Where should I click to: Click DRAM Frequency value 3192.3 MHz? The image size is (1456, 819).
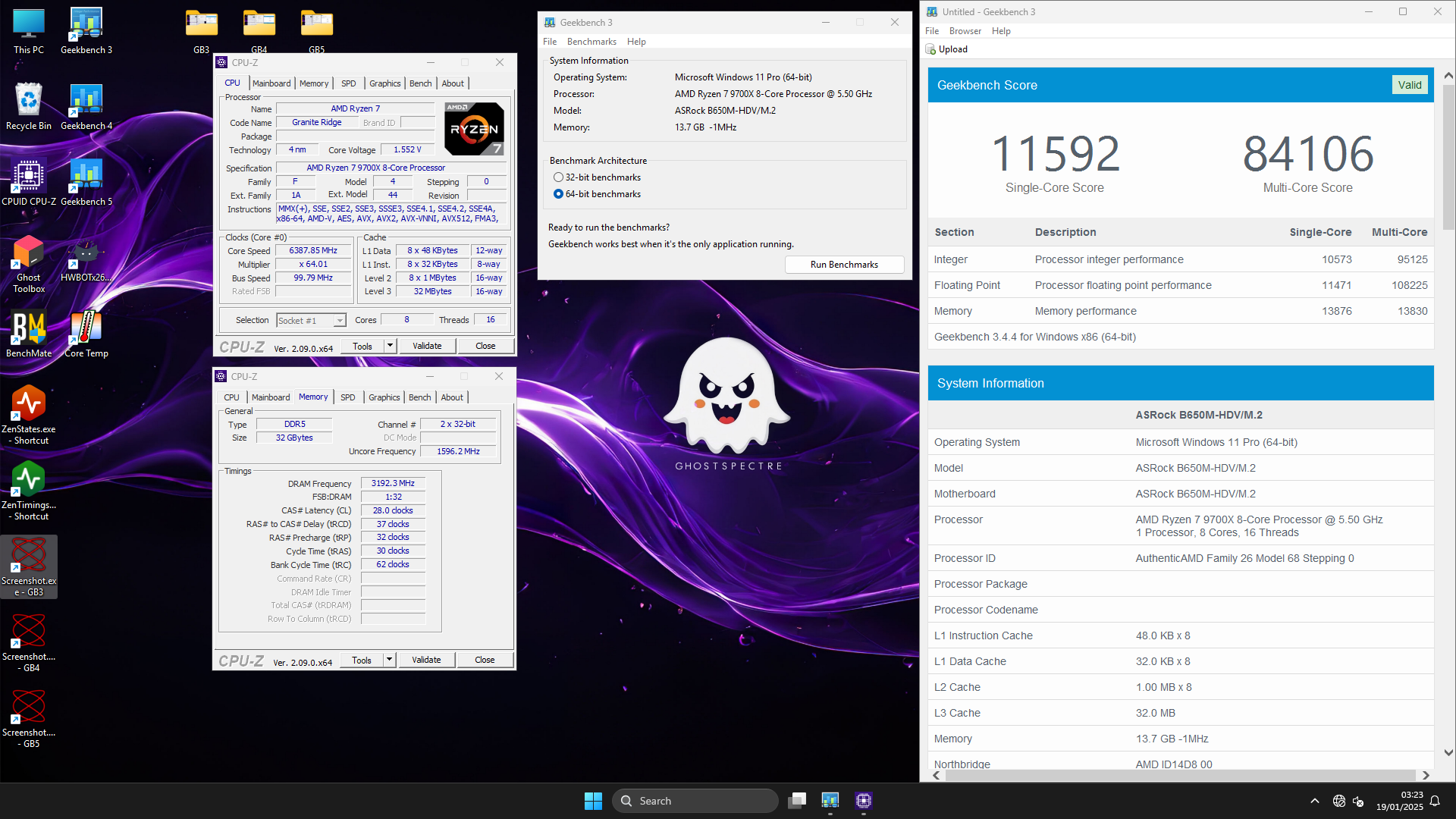[x=393, y=484]
